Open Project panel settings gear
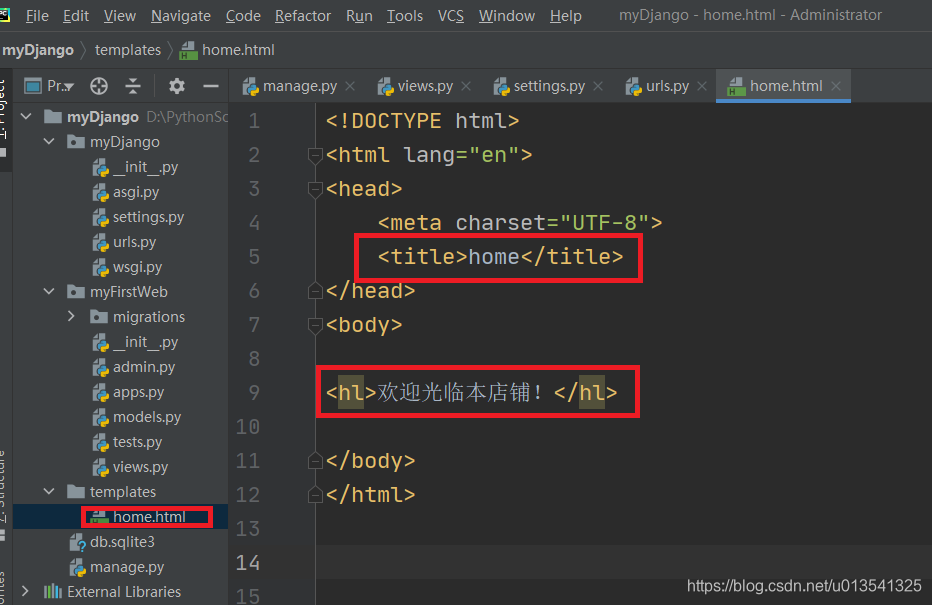The width and height of the screenshot is (932, 605). 177,86
